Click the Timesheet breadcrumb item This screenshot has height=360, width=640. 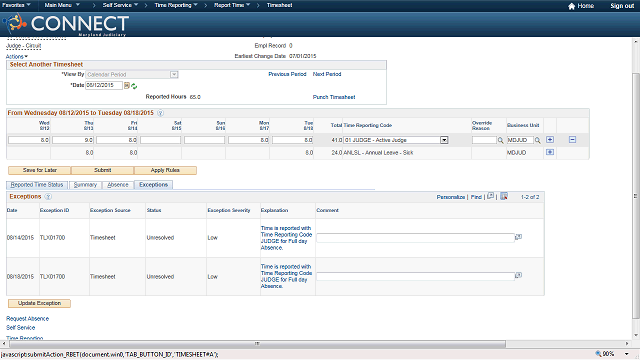tap(280, 5)
